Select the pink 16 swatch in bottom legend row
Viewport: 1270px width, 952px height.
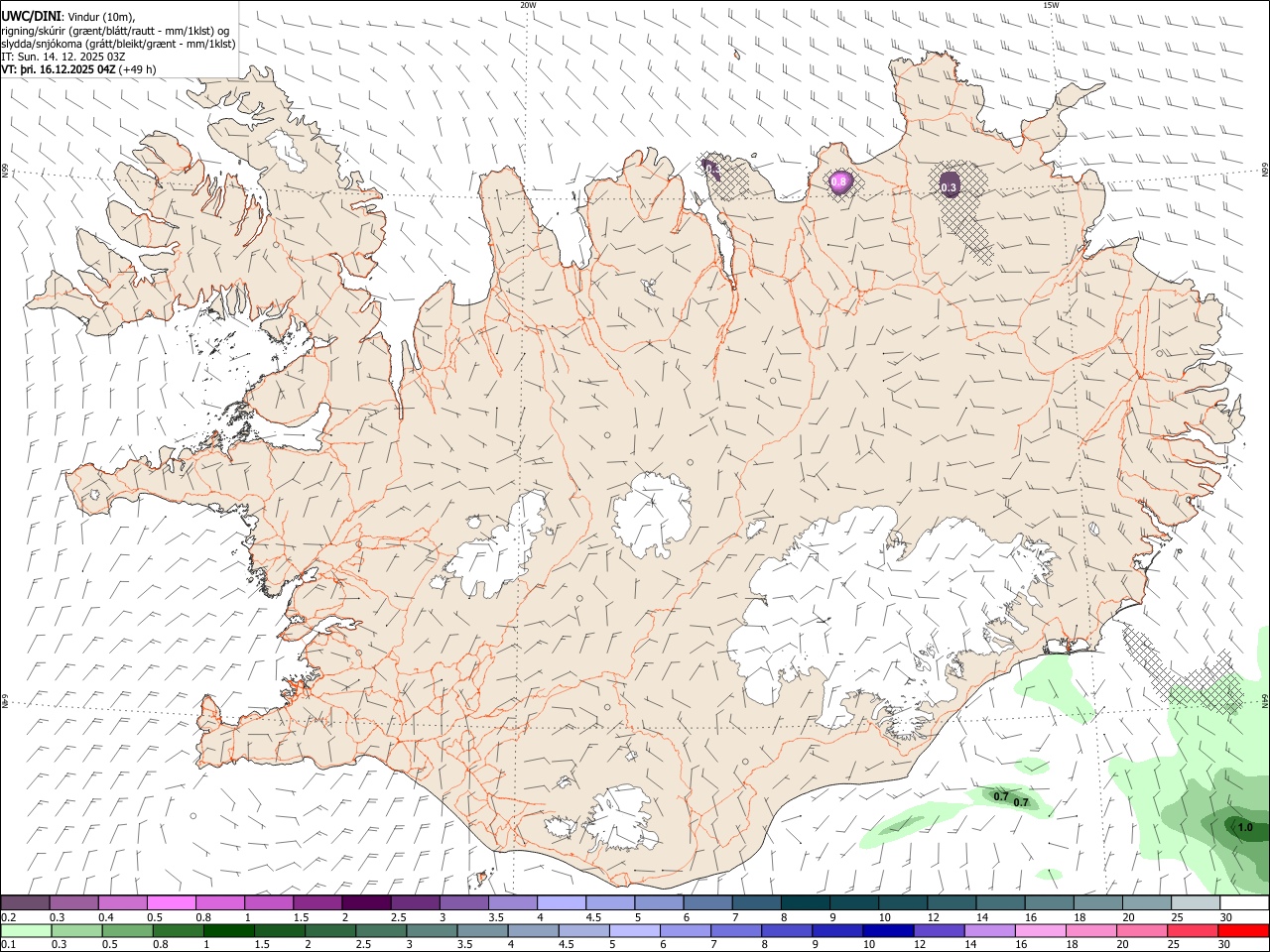point(1040,931)
